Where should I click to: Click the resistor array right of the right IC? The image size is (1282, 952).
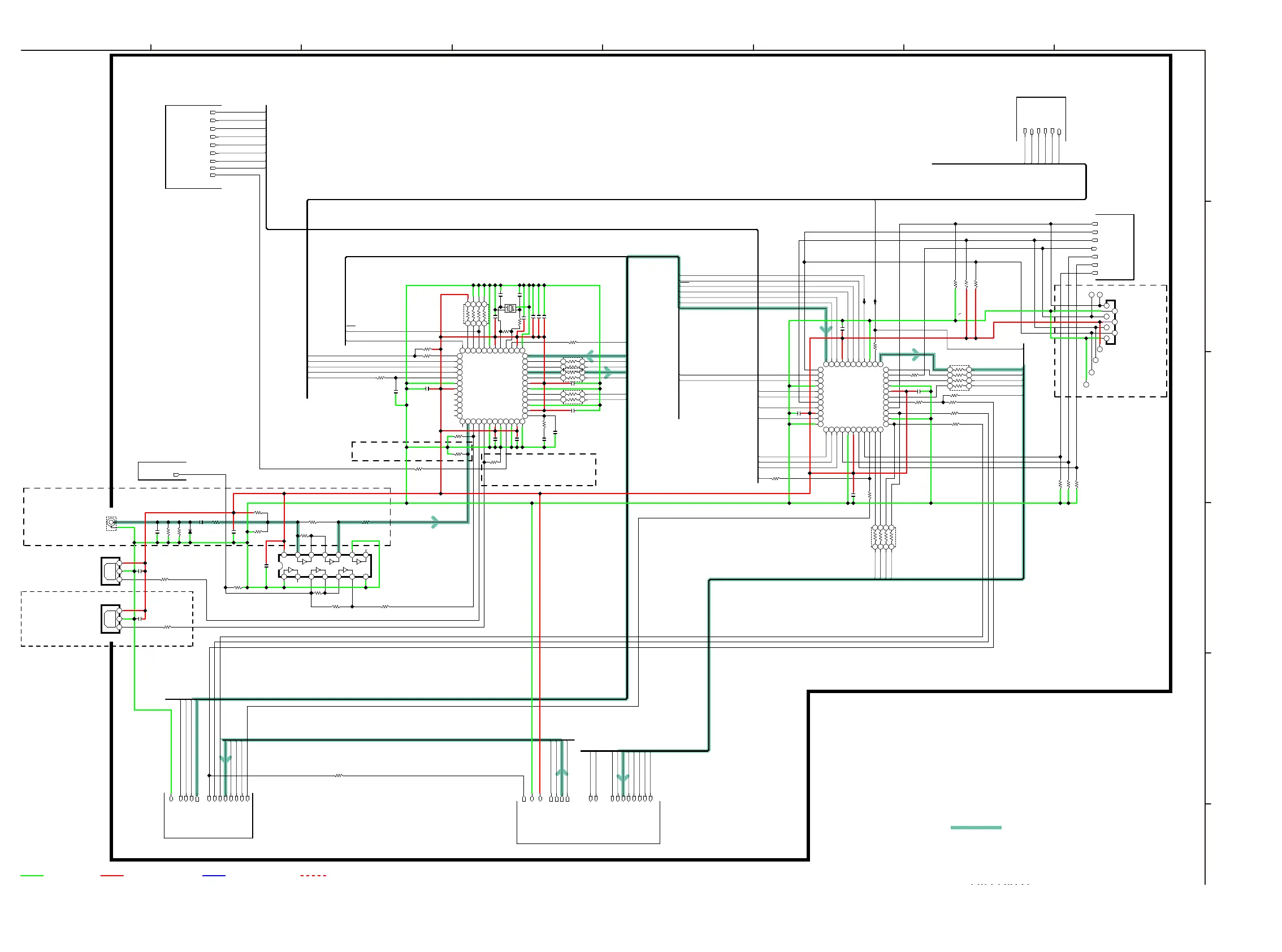(x=959, y=378)
